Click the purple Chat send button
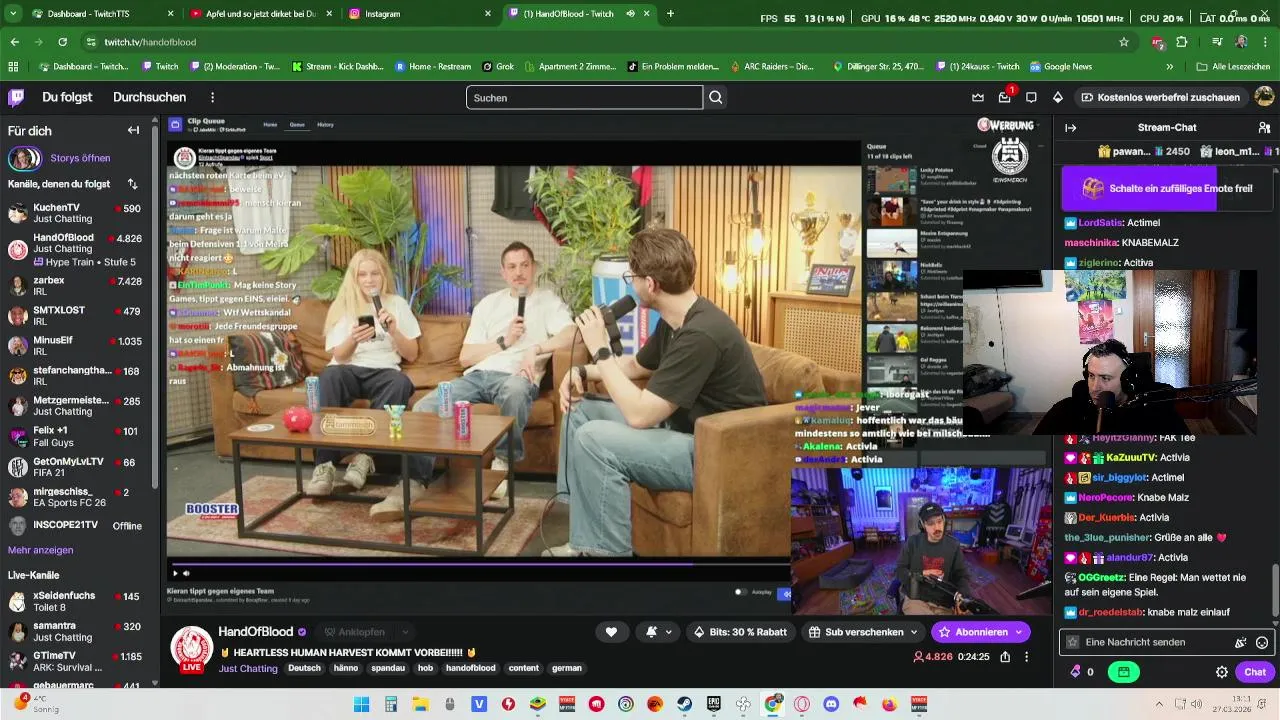The height and width of the screenshot is (720, 1280). (1254, 672)
